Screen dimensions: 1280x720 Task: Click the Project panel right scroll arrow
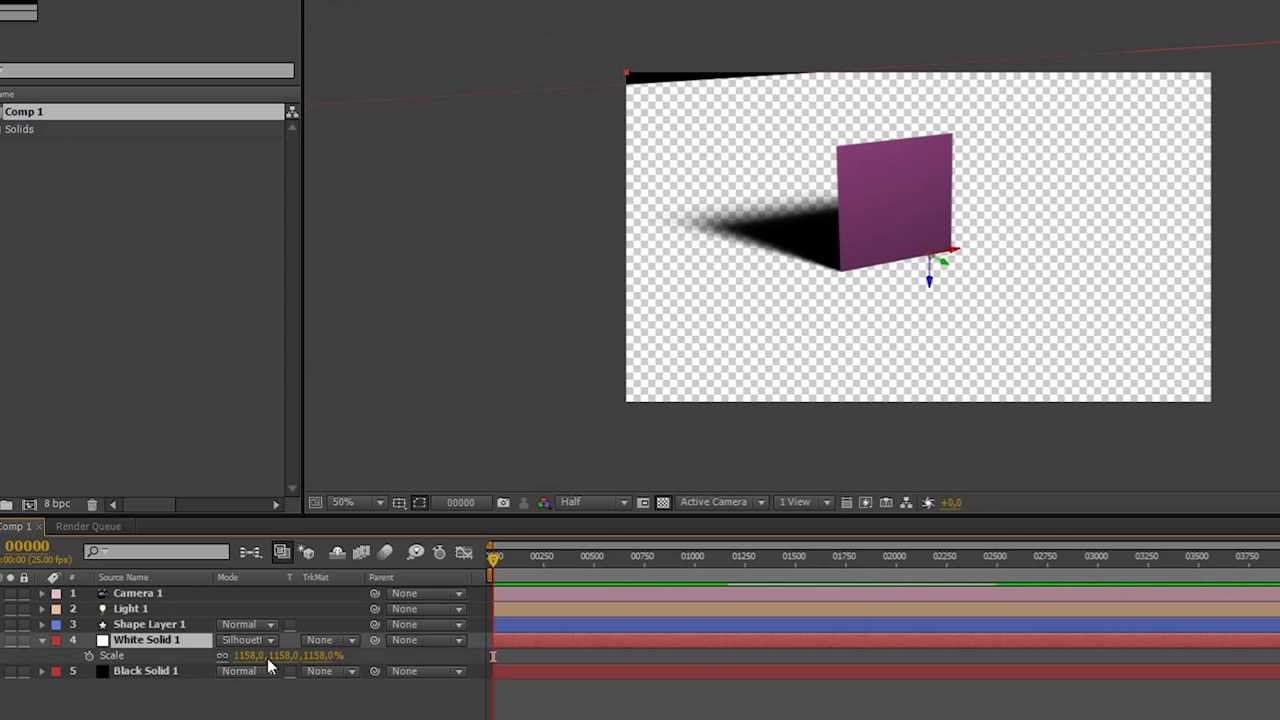click(x=276, y=505)
